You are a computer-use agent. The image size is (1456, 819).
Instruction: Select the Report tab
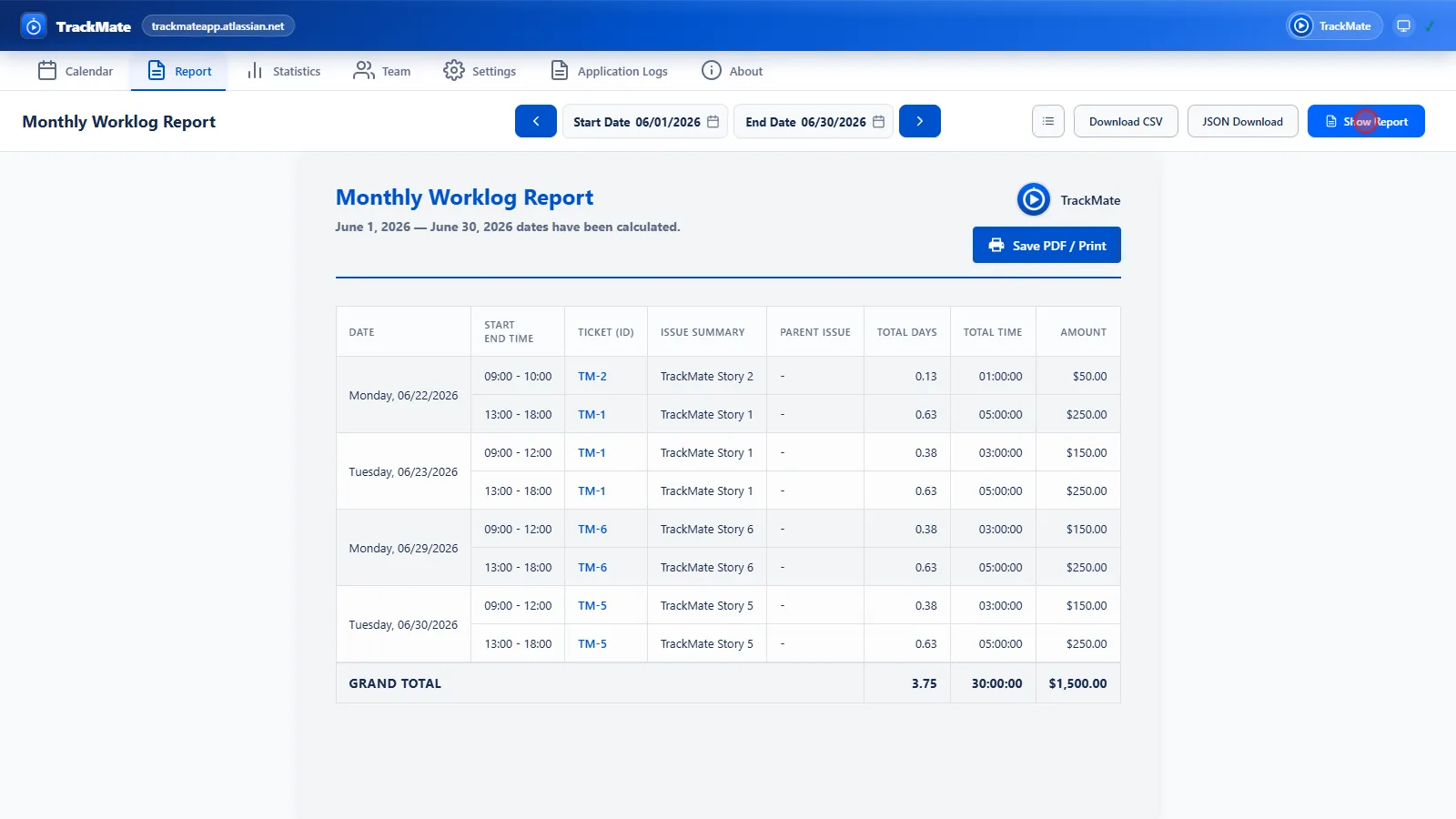tap(178, 71)
